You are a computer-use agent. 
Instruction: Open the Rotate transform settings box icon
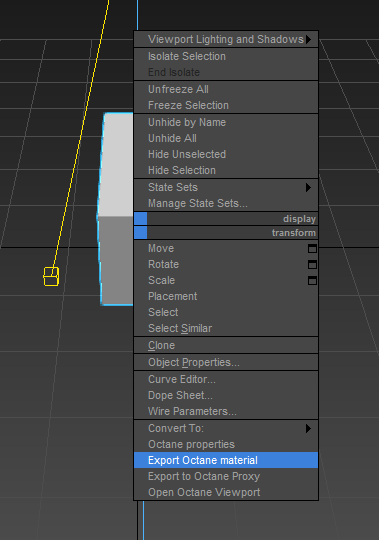[312, 264]
